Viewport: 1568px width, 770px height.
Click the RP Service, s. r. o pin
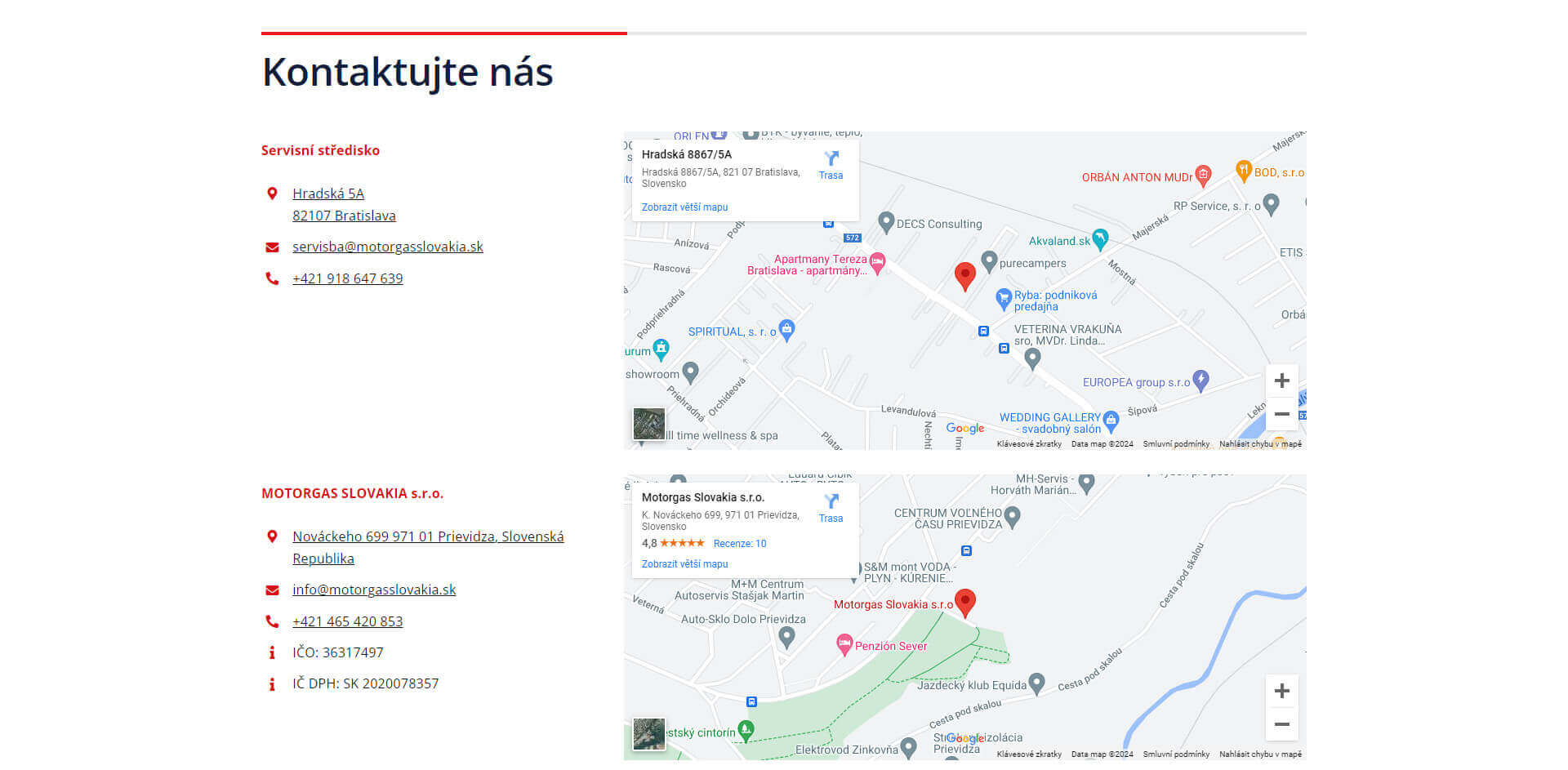1271,204
